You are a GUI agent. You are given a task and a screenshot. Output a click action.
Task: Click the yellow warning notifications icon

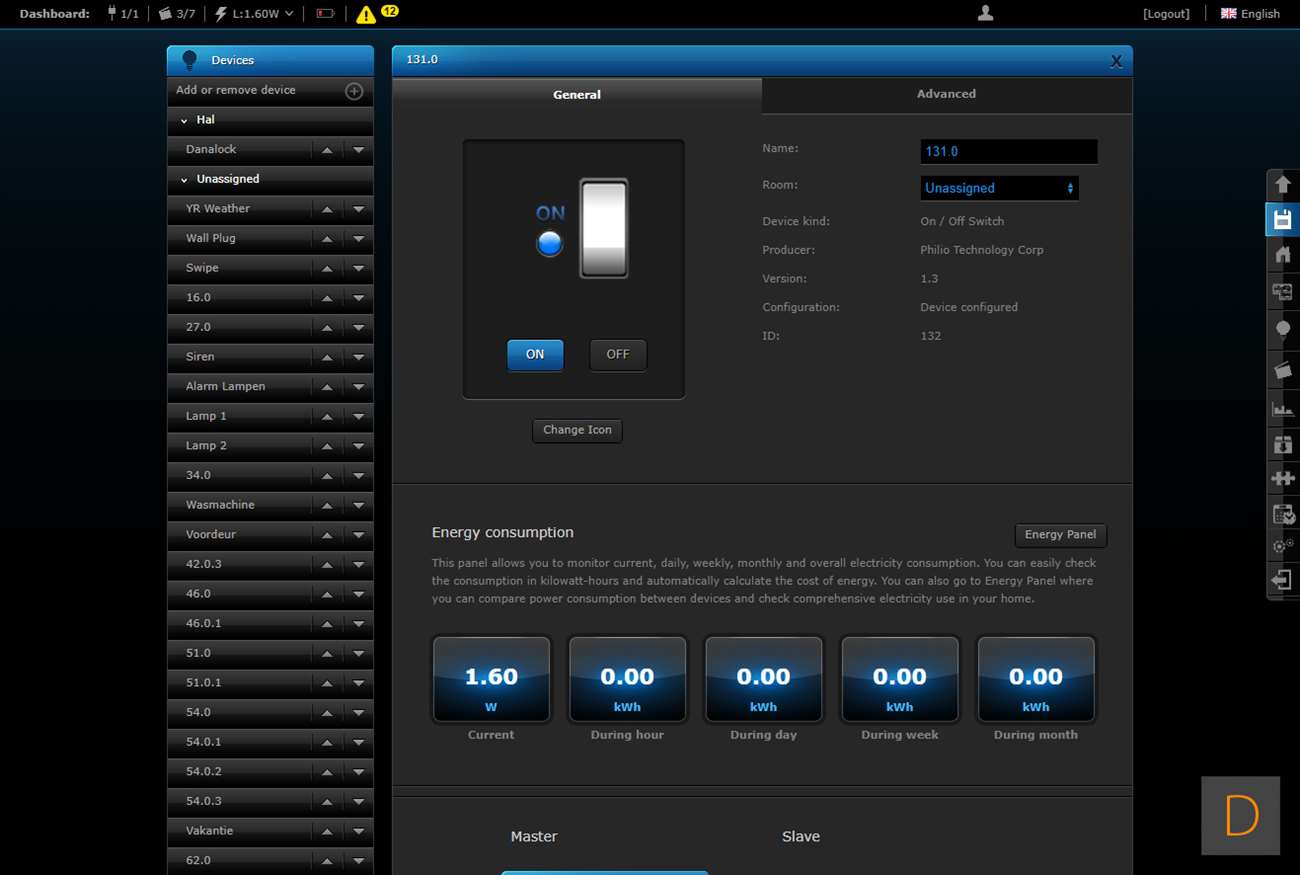coord(366,14)
